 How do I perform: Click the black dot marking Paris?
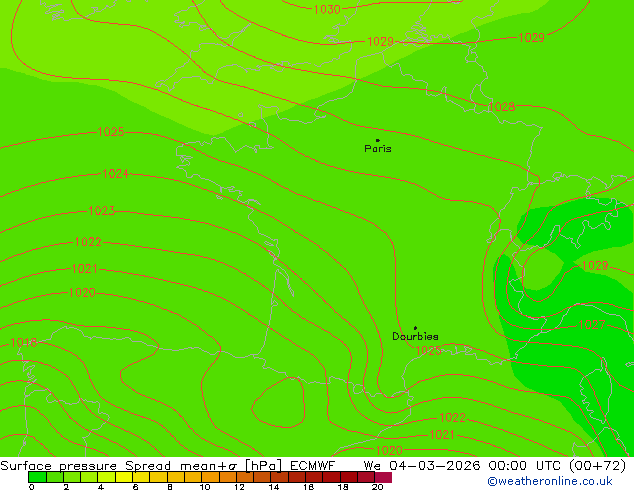click(378, 140)
